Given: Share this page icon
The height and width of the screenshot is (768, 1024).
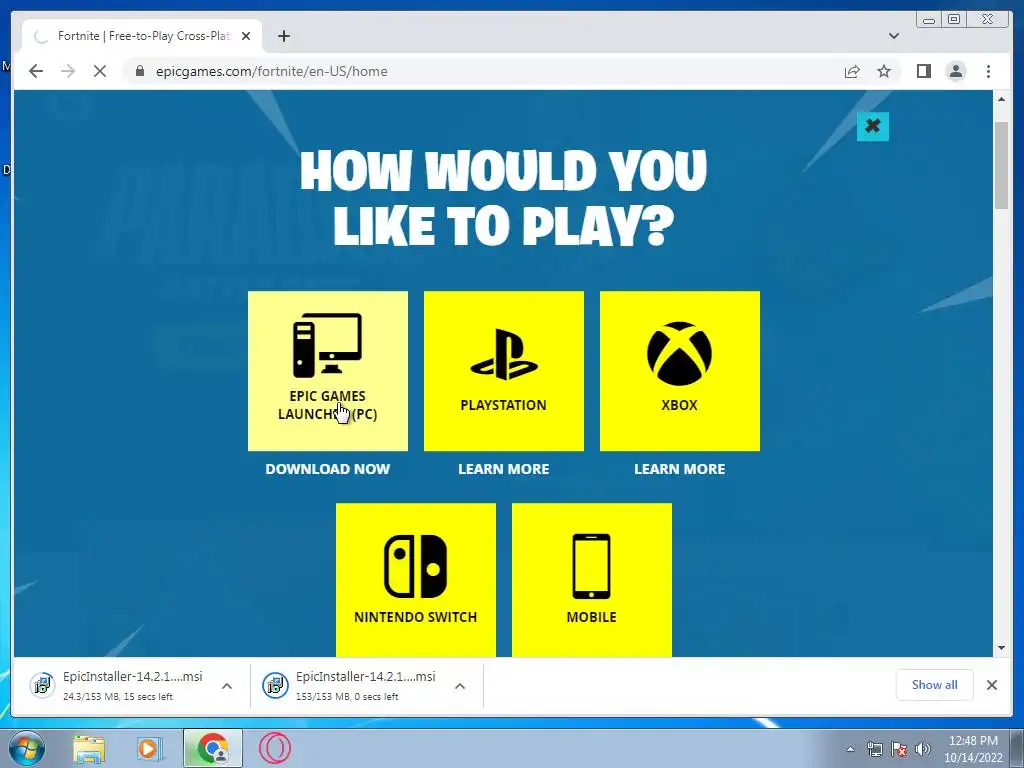Looking at the screenshot, I should point(852,71).
